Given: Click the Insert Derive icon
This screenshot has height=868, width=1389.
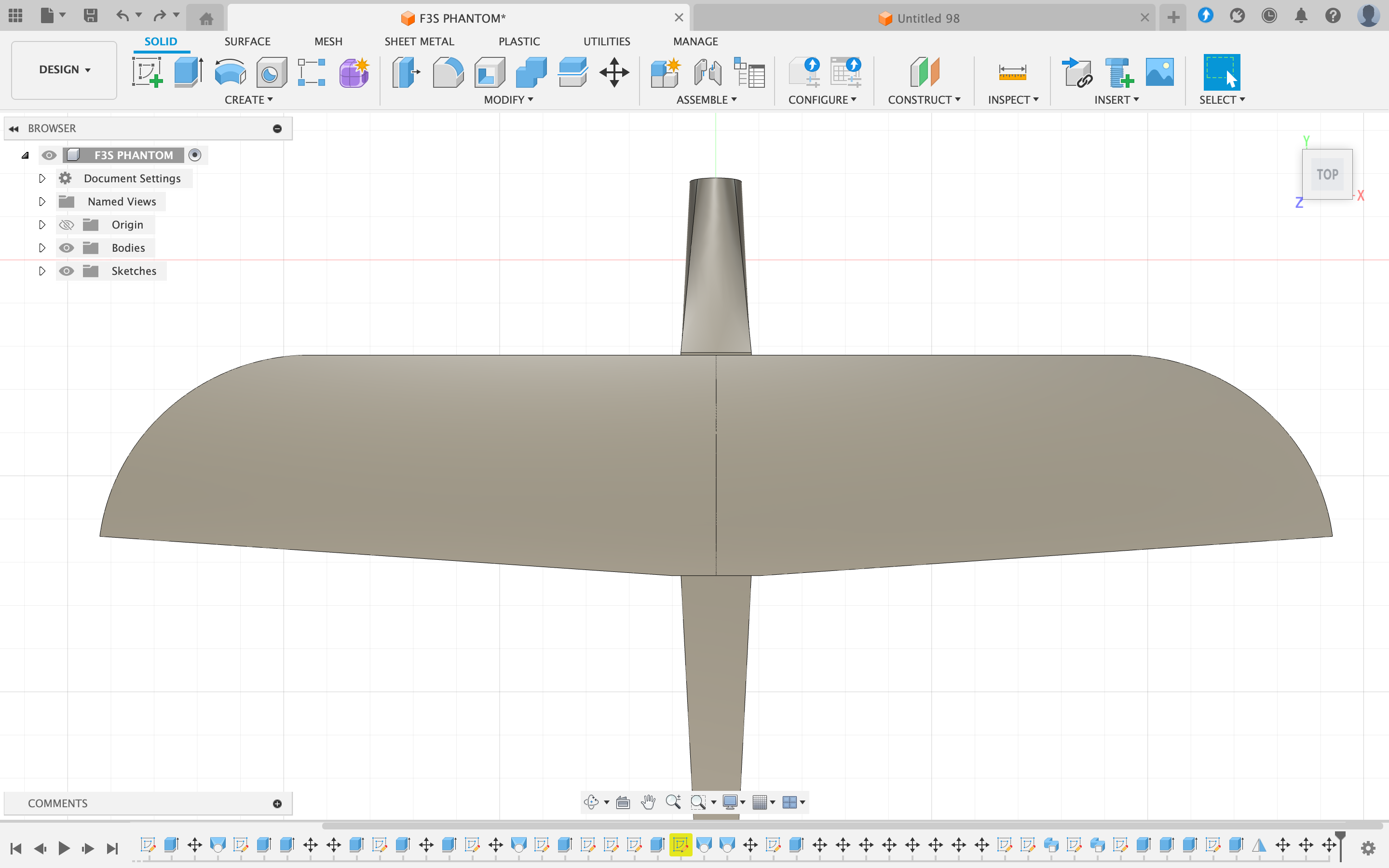Looking at the screenshot, I should tap(1077, 72).
